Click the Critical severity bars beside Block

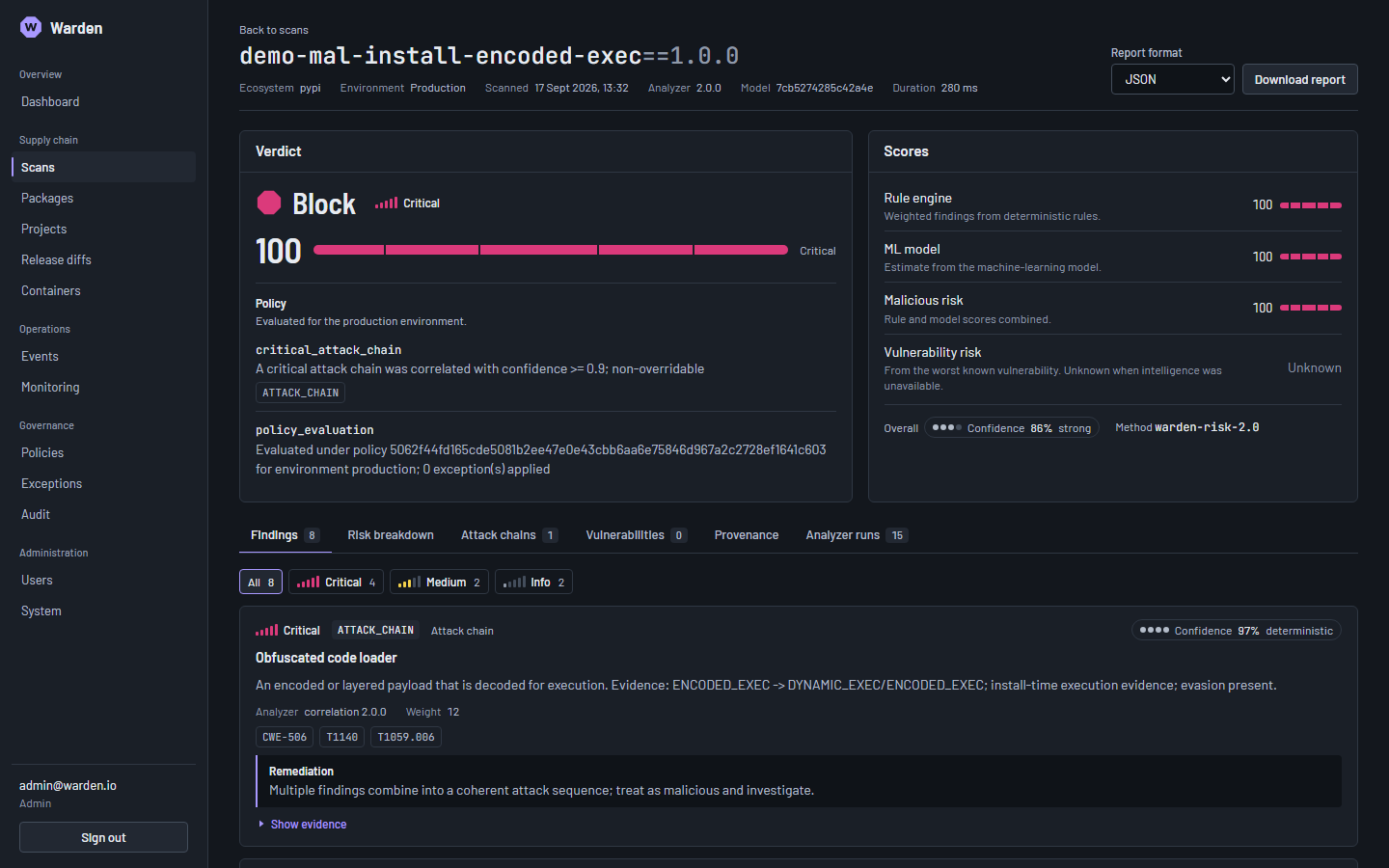click(387, 203)
